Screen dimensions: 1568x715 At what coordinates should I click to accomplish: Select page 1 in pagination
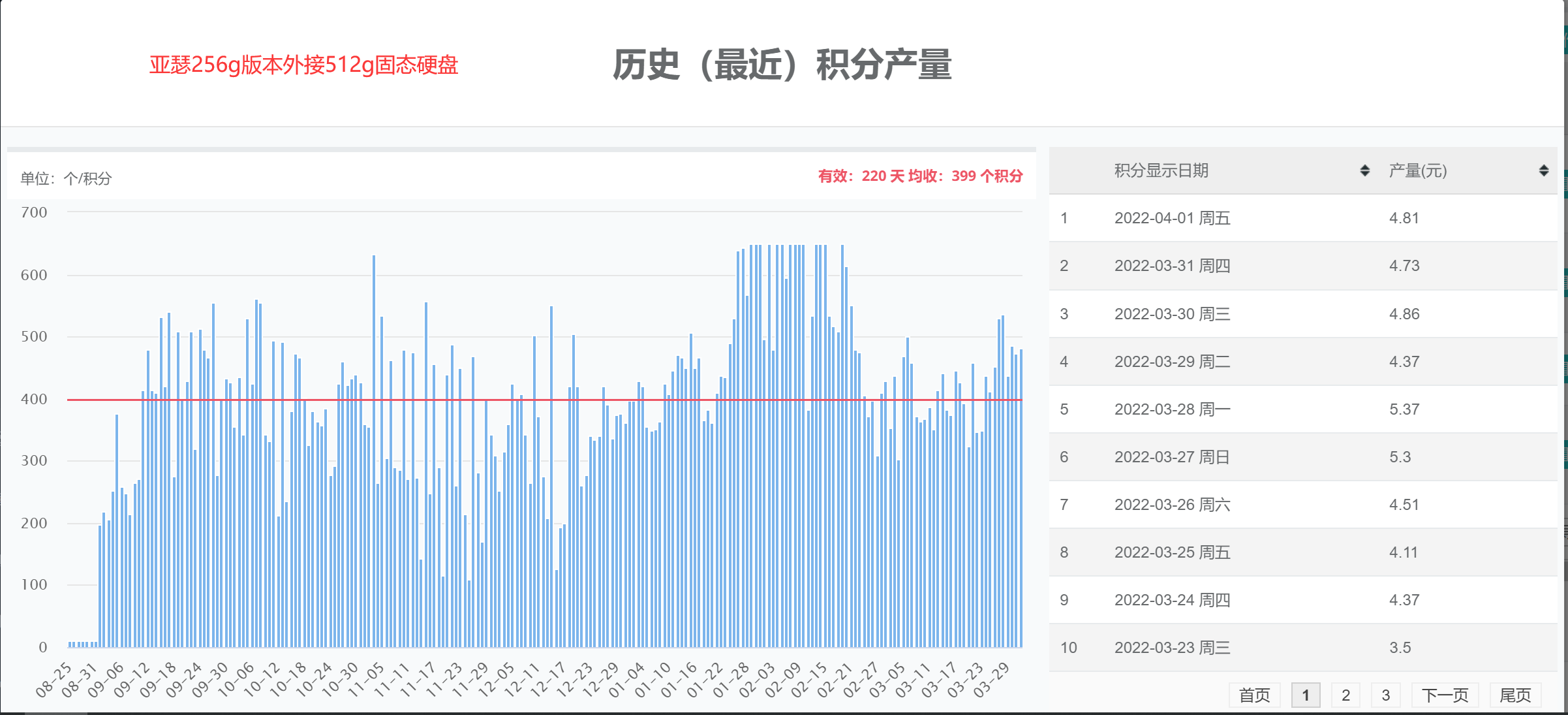tap(1306, 695)
